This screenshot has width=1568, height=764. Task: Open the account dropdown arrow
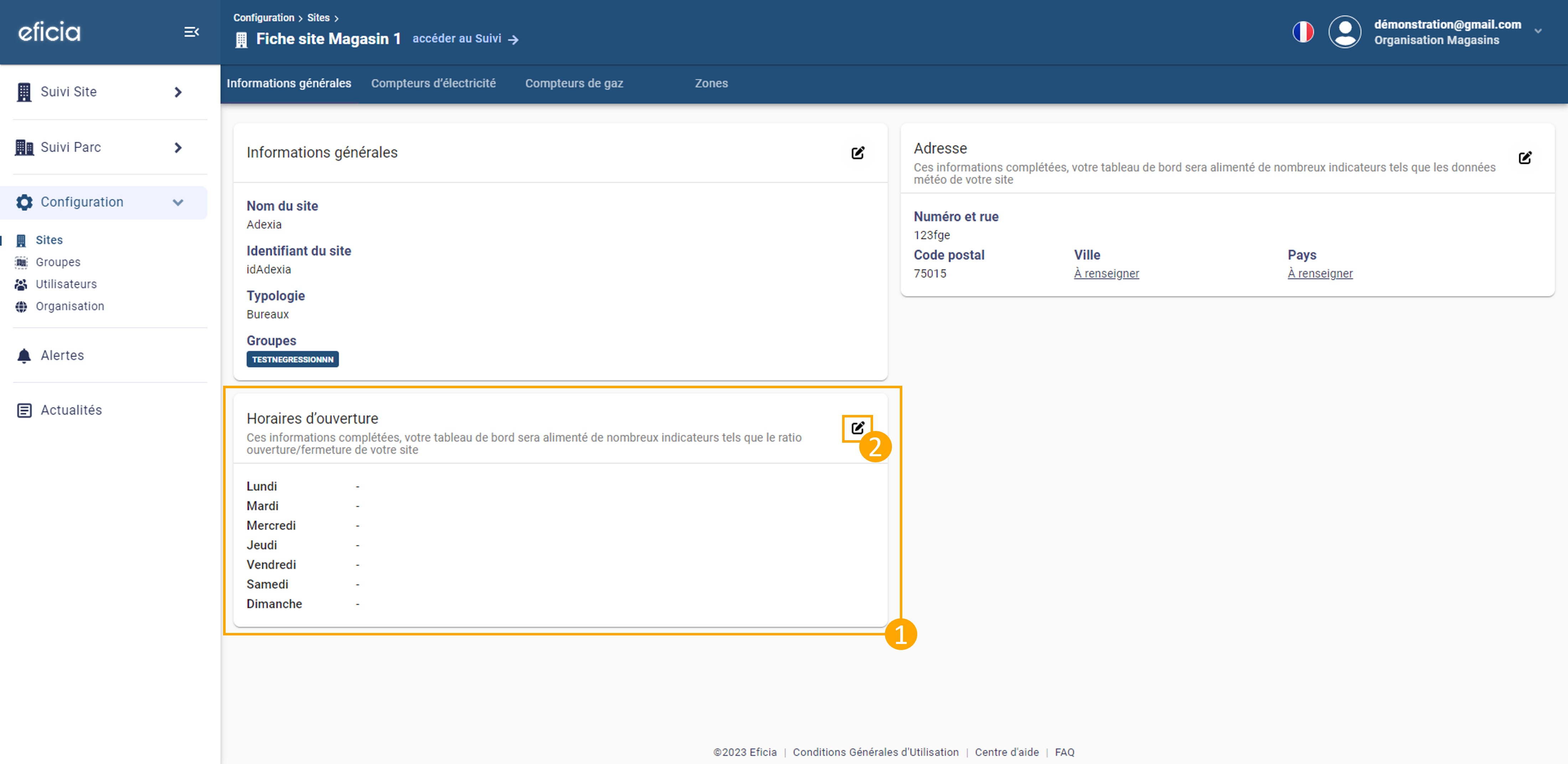coord(1538,31)
